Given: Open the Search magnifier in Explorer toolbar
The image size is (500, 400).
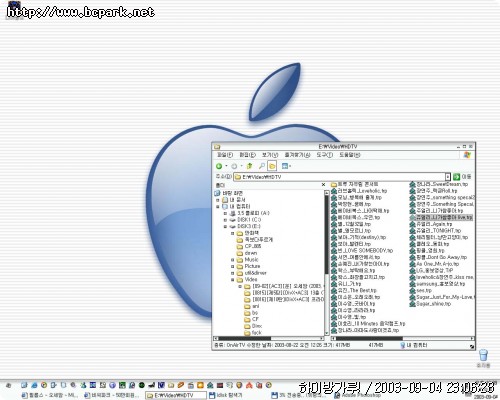Looking at the screenshot, I should point(262,166).
